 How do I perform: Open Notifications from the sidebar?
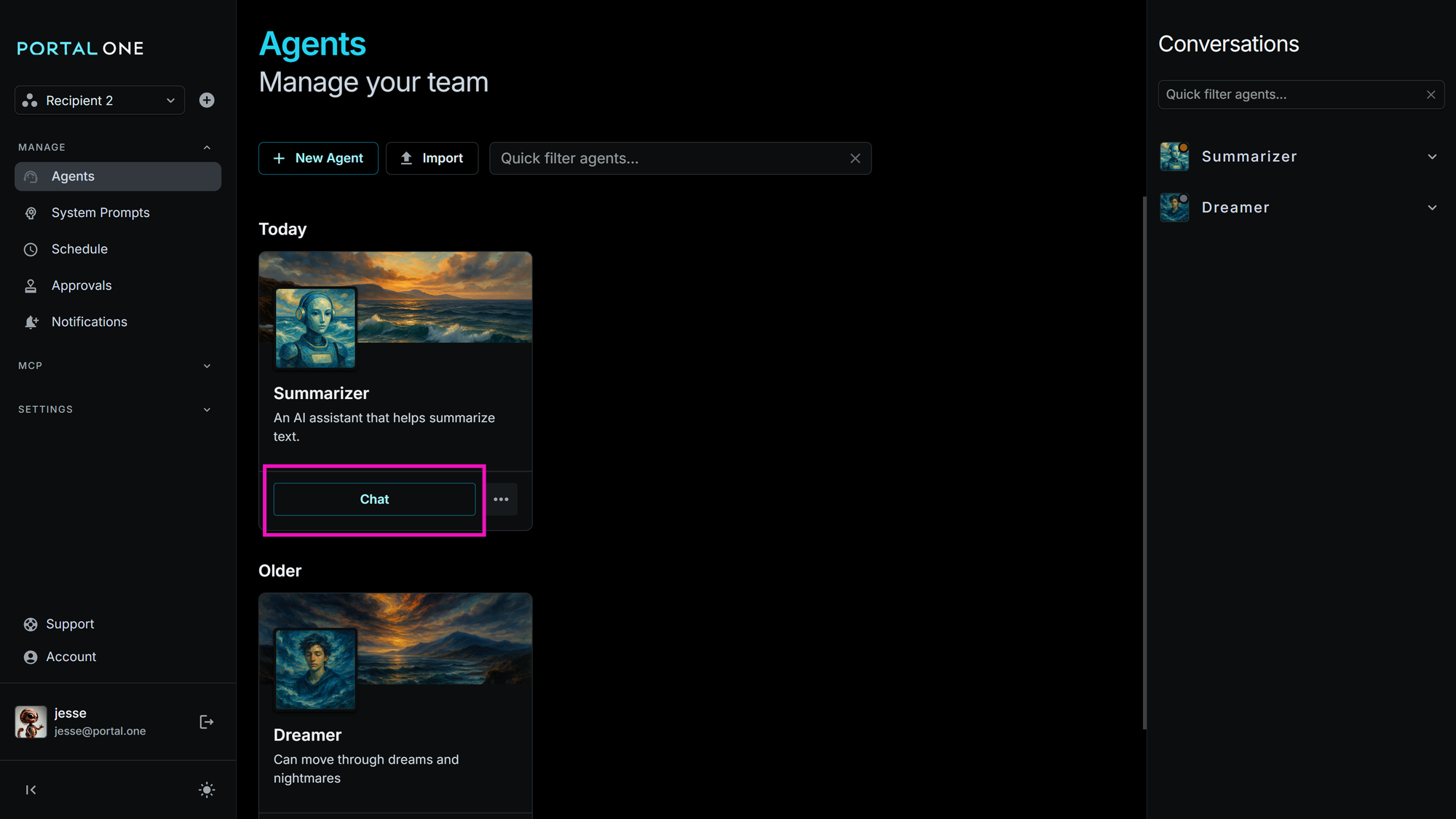89,322
